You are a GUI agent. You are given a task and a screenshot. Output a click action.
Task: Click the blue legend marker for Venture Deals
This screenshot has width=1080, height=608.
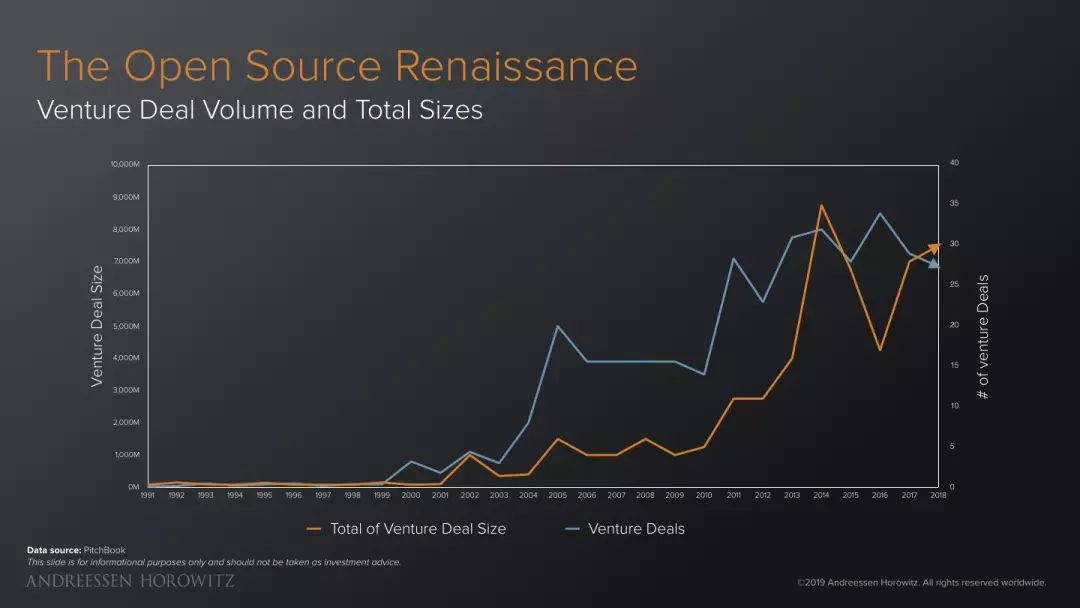(572, 529)
